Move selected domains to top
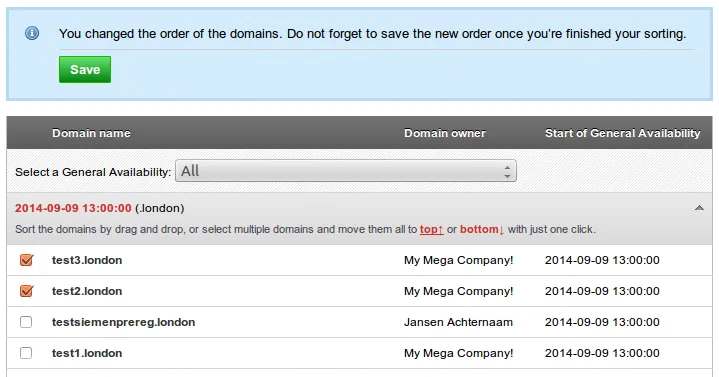Screen dimensions: 719x377 point(431,229)
